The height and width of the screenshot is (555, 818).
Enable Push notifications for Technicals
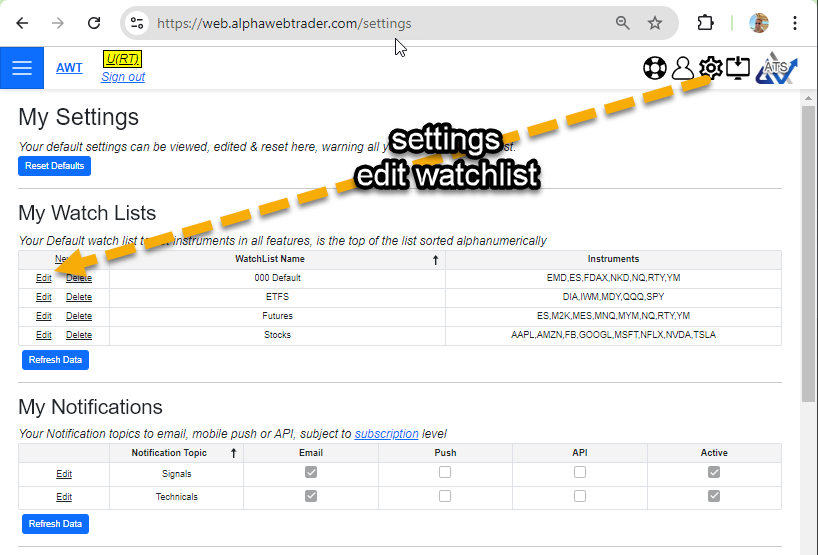(445, 496)
